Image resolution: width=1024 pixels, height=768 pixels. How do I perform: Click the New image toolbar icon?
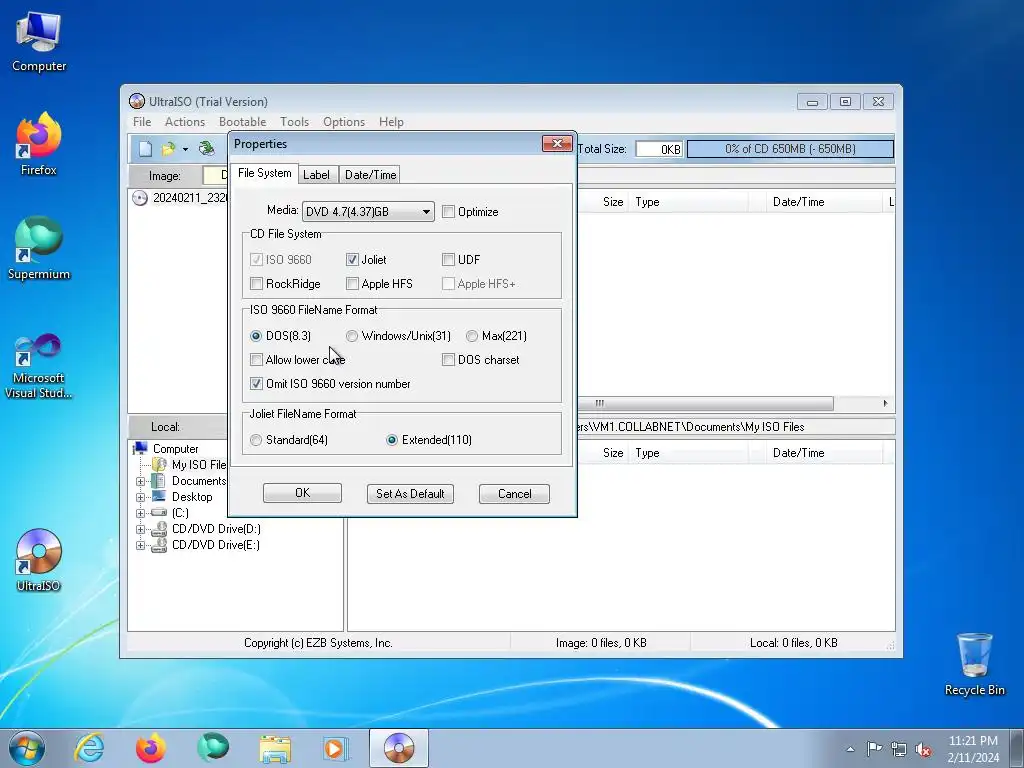[145, 149]
